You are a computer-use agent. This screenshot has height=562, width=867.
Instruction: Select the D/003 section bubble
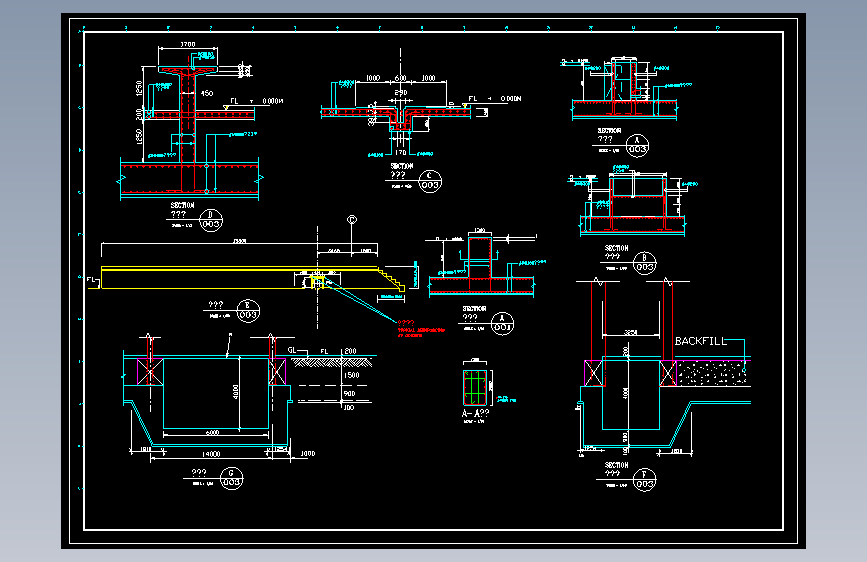click(211, 220)
